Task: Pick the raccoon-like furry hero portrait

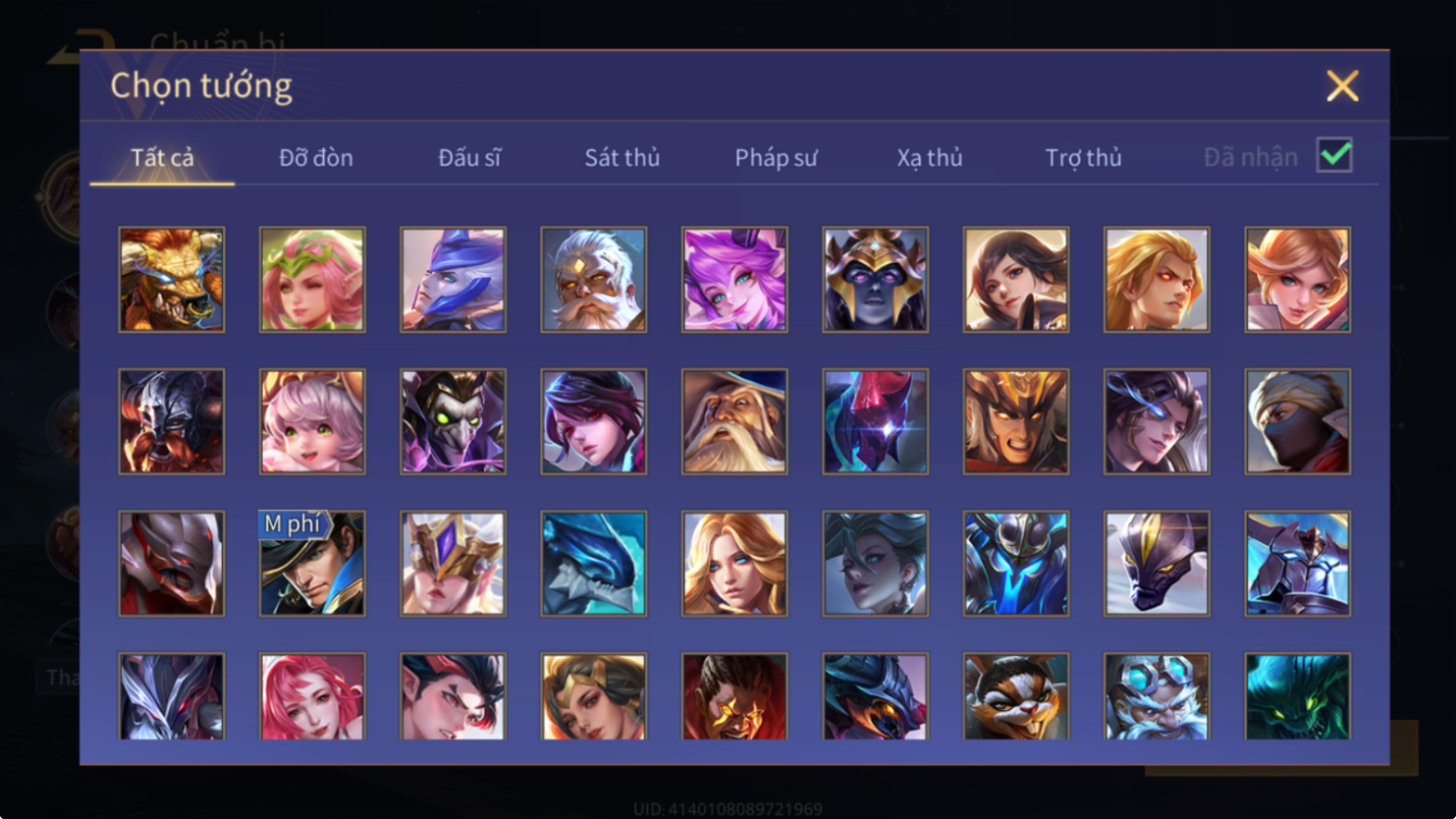Action: pos(1016,696)
